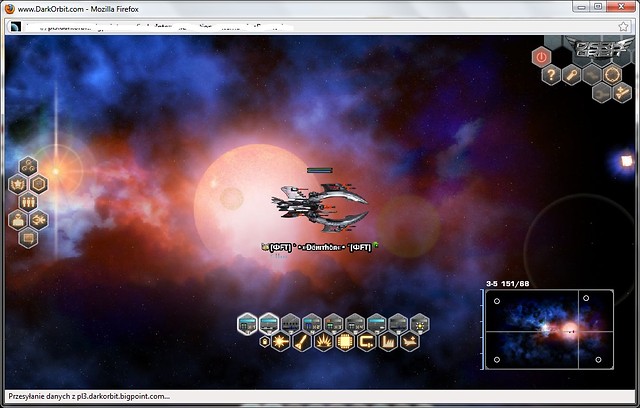
Task: Click the top-right portal circle on the minimap
Action: pos(586,298)
